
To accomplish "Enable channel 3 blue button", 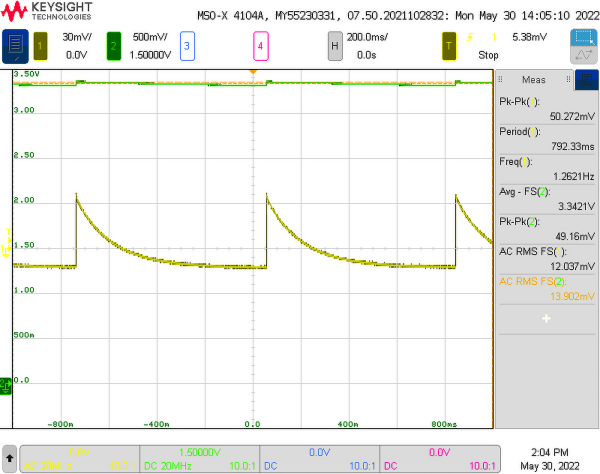I will (187, 46).
